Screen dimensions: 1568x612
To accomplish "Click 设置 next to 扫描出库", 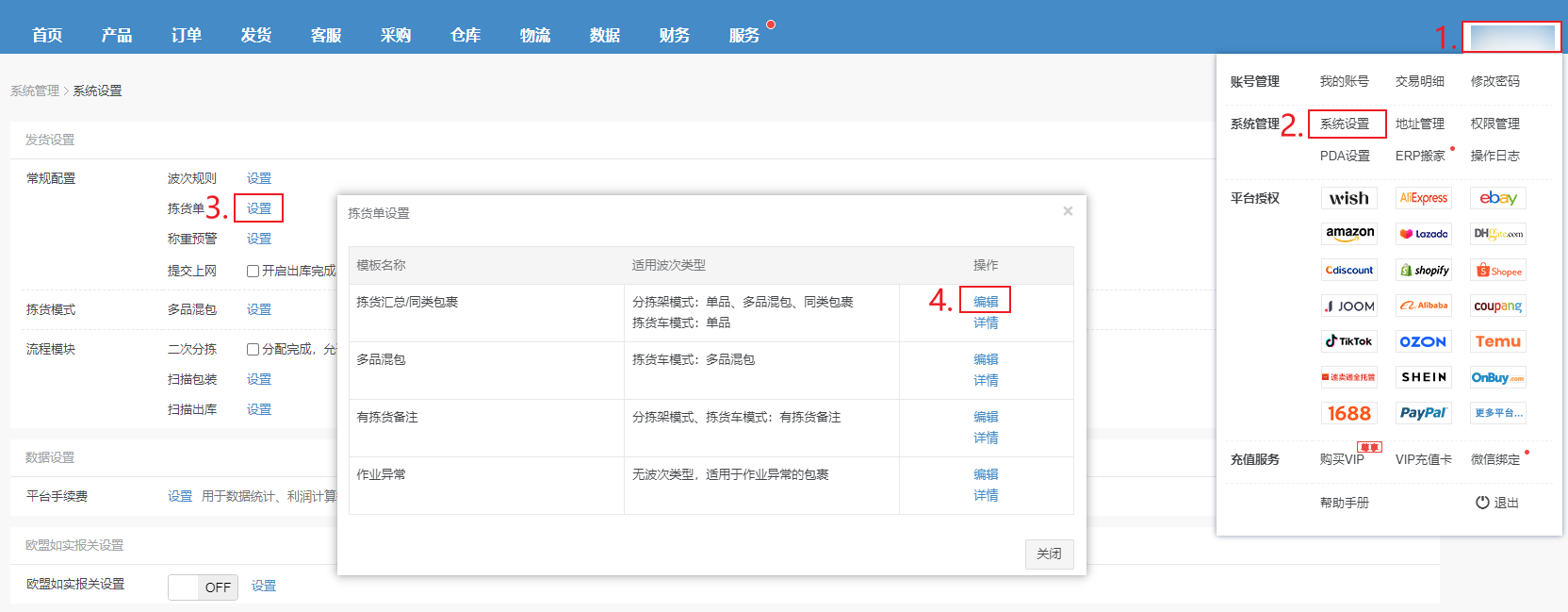I will coord(259,409).
